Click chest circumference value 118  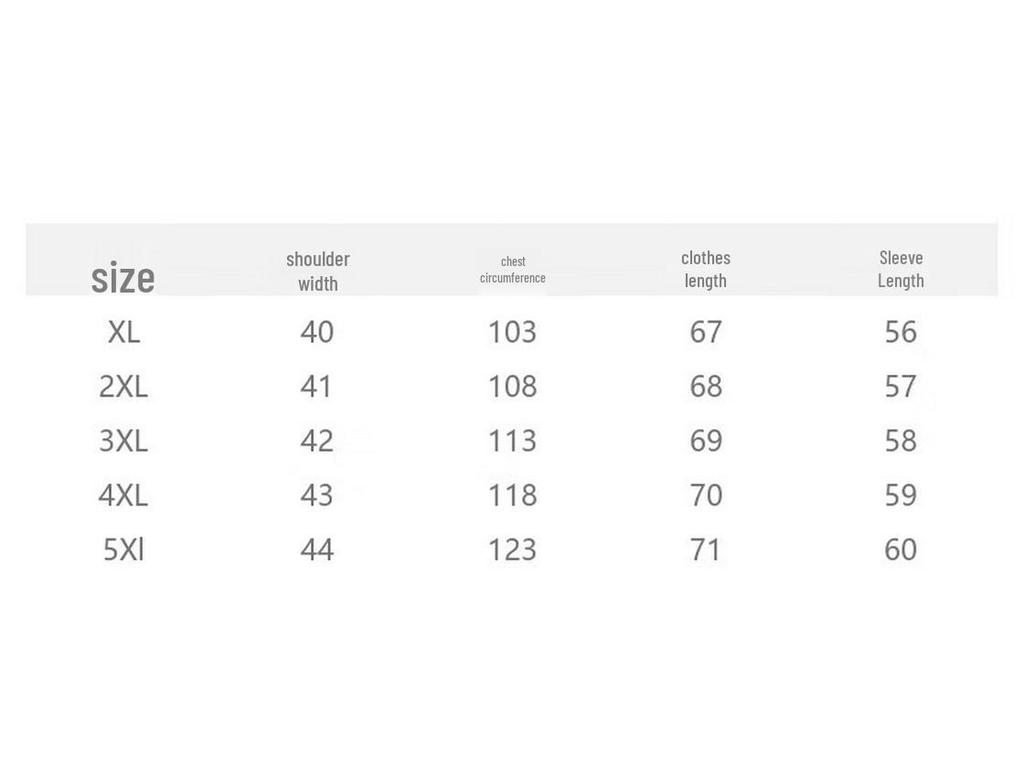click(512, 495)
